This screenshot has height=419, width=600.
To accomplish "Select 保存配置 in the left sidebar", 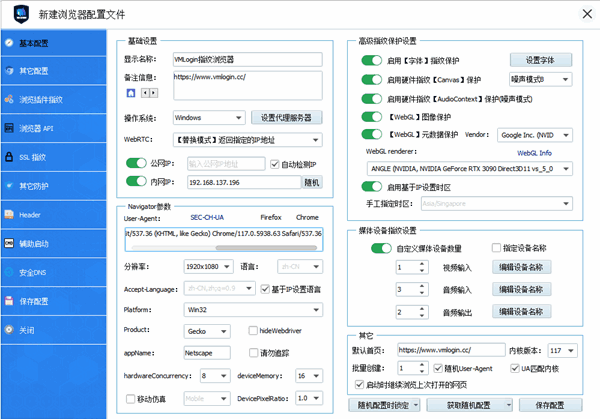I will (x=33, y=301).
